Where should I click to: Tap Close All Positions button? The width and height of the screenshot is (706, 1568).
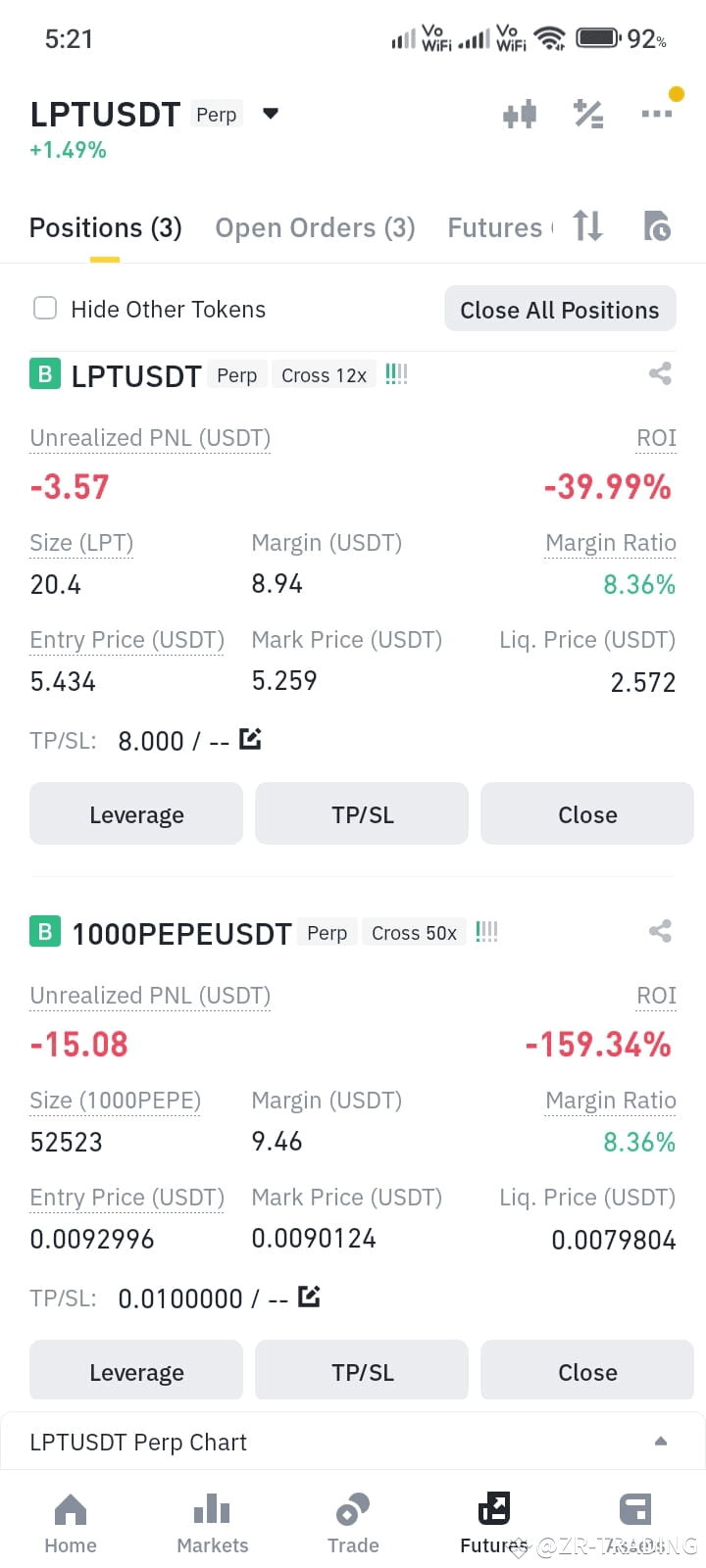click(x=560, y=310)
